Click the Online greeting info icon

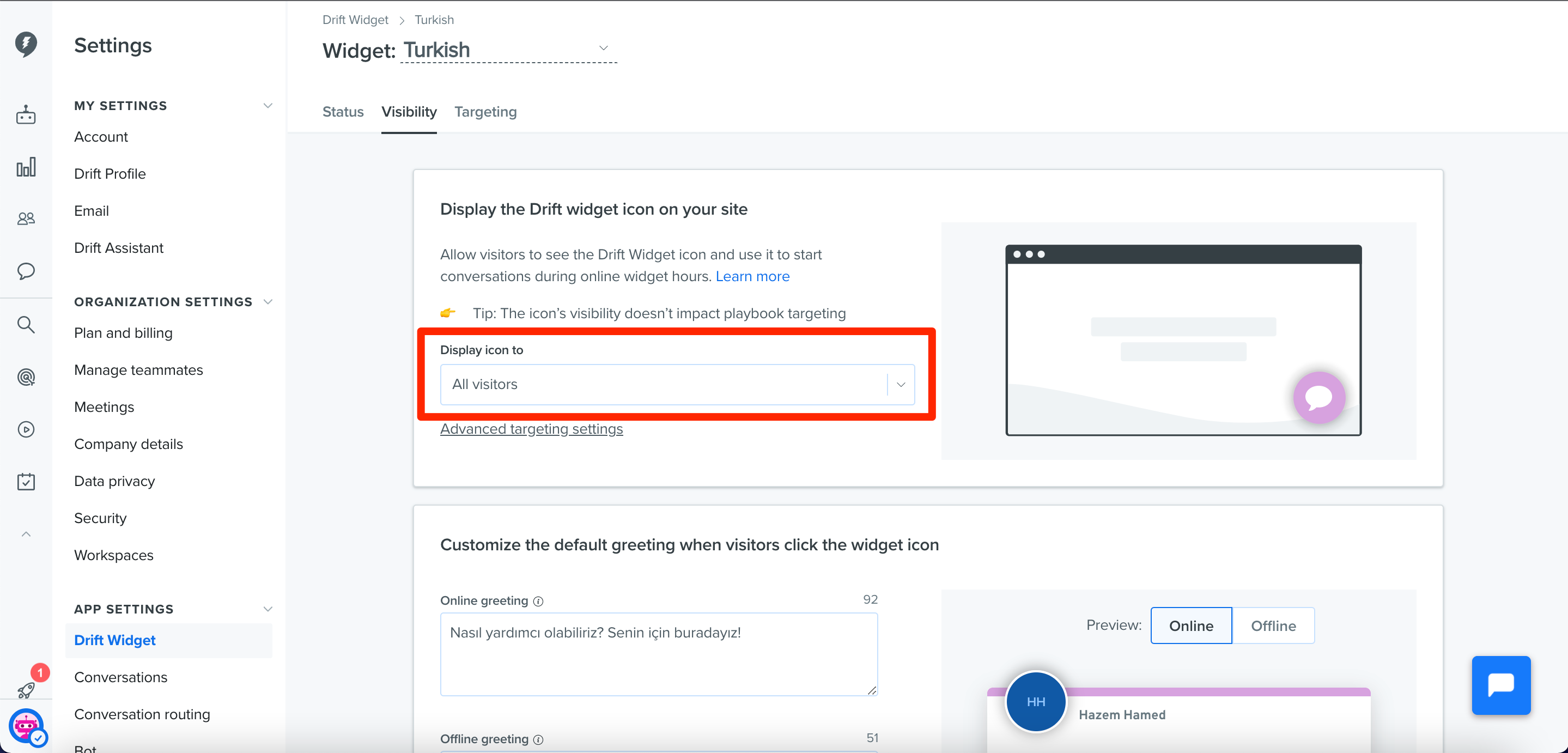(x=538, y=602)
